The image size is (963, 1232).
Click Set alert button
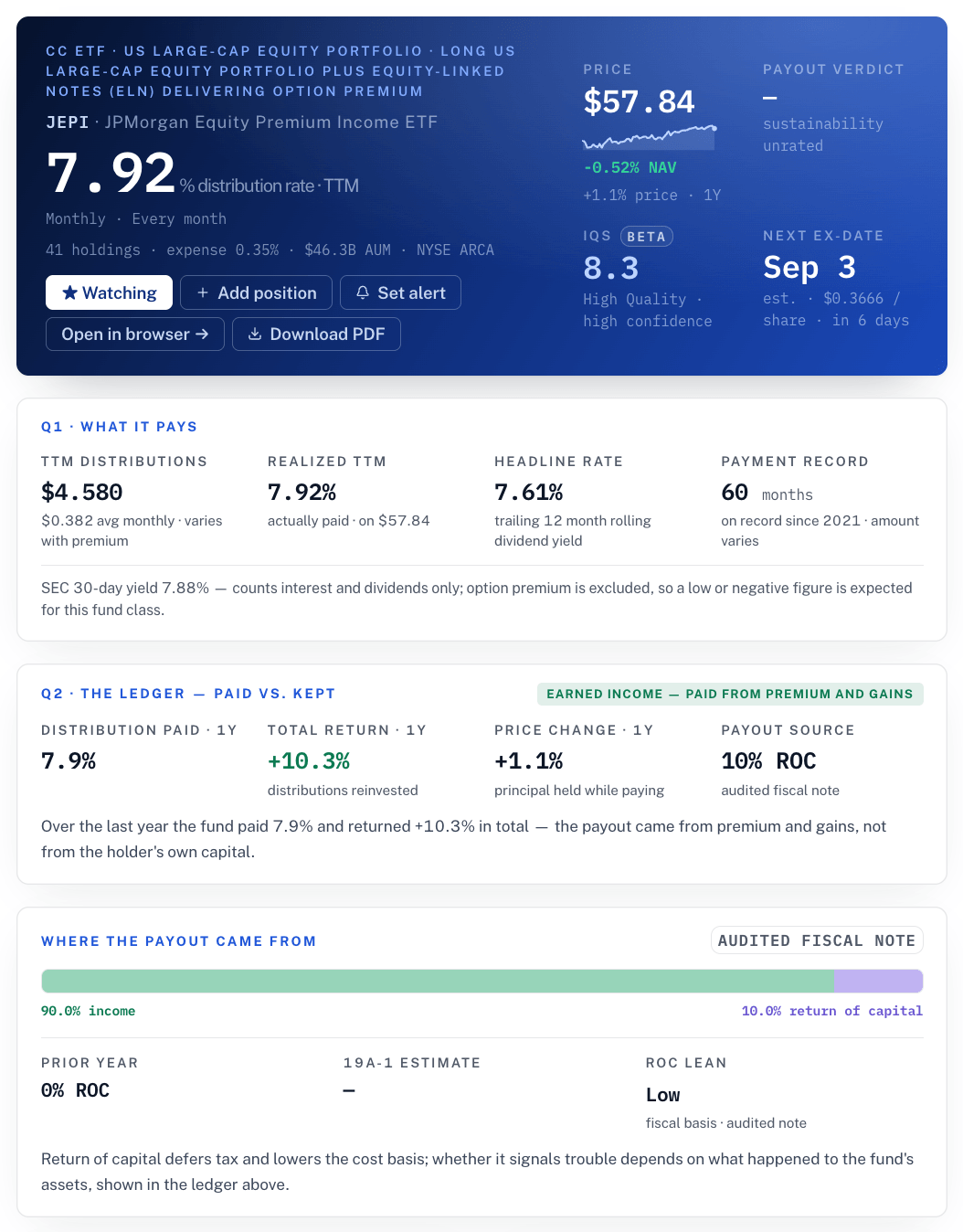coord(400,292)
